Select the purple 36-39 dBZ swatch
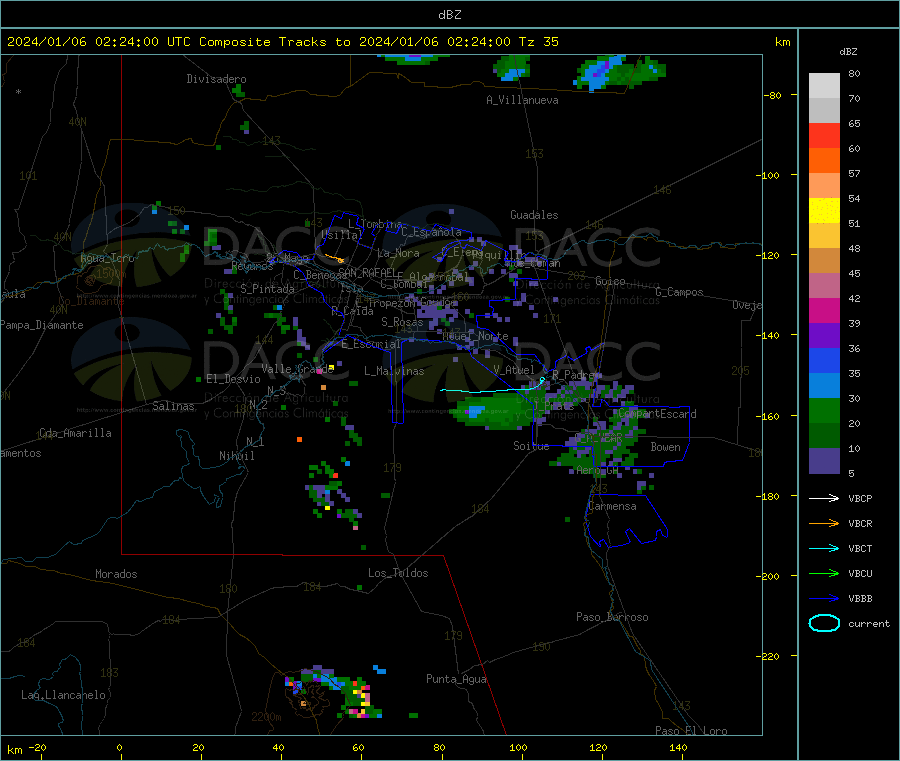The height and width of the screenshot is (761, 900). pyautogui.click(x=824, y=336)
